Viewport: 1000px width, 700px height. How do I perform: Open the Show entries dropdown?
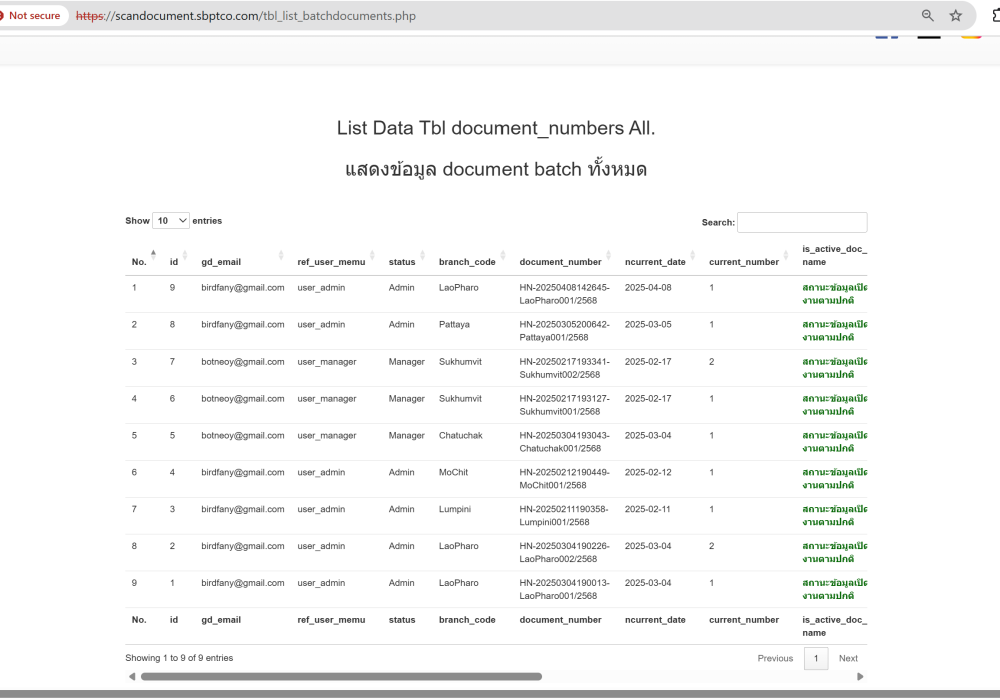171,221
